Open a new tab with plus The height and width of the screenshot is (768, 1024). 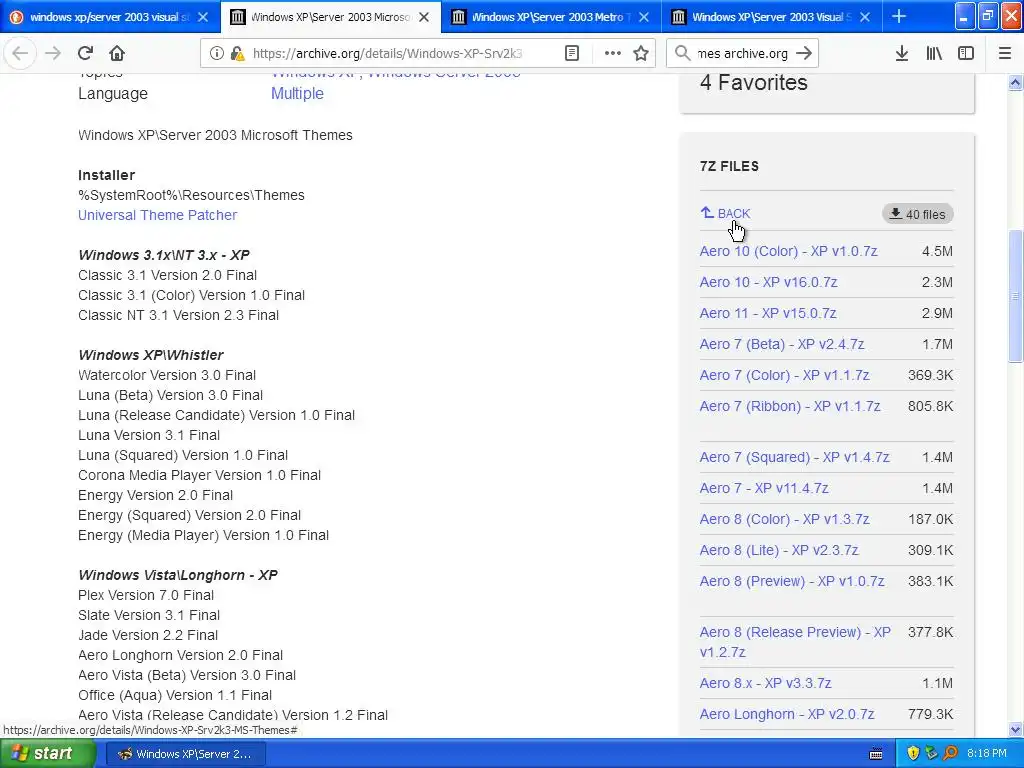pyautogui.click(x=899, y=16)
